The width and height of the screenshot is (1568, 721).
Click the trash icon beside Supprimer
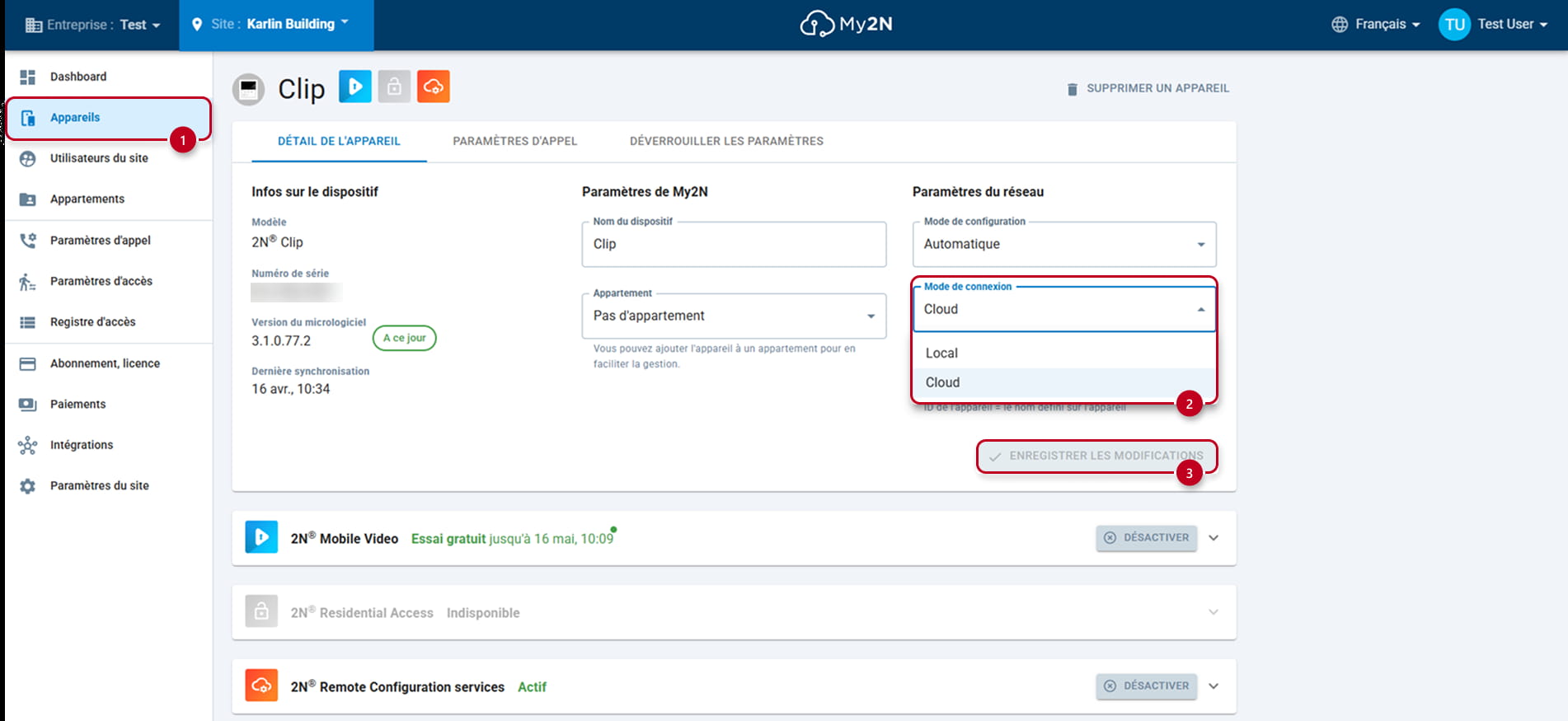pos(1072,89)
